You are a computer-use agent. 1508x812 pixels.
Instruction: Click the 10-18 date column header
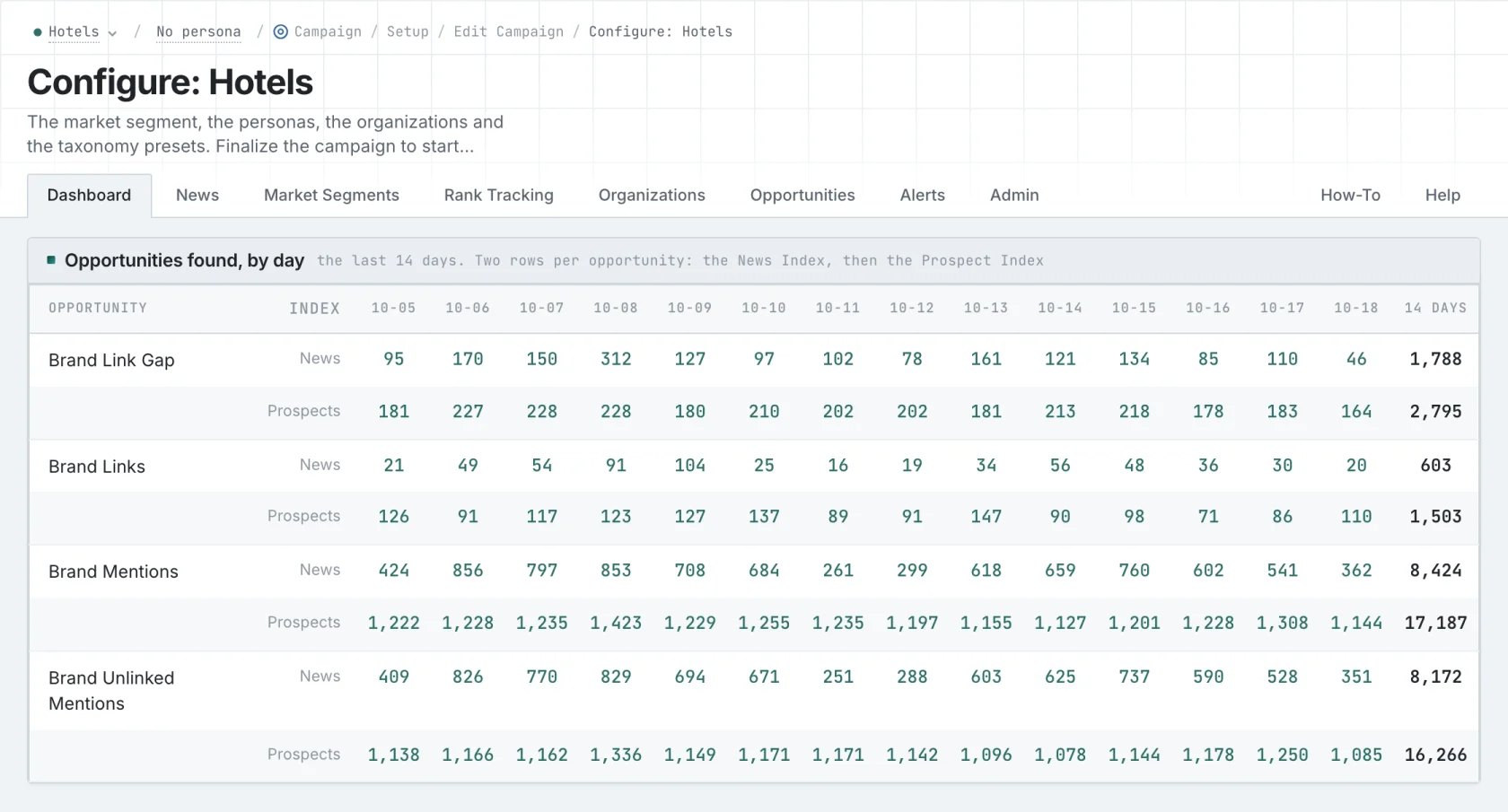1356,308
